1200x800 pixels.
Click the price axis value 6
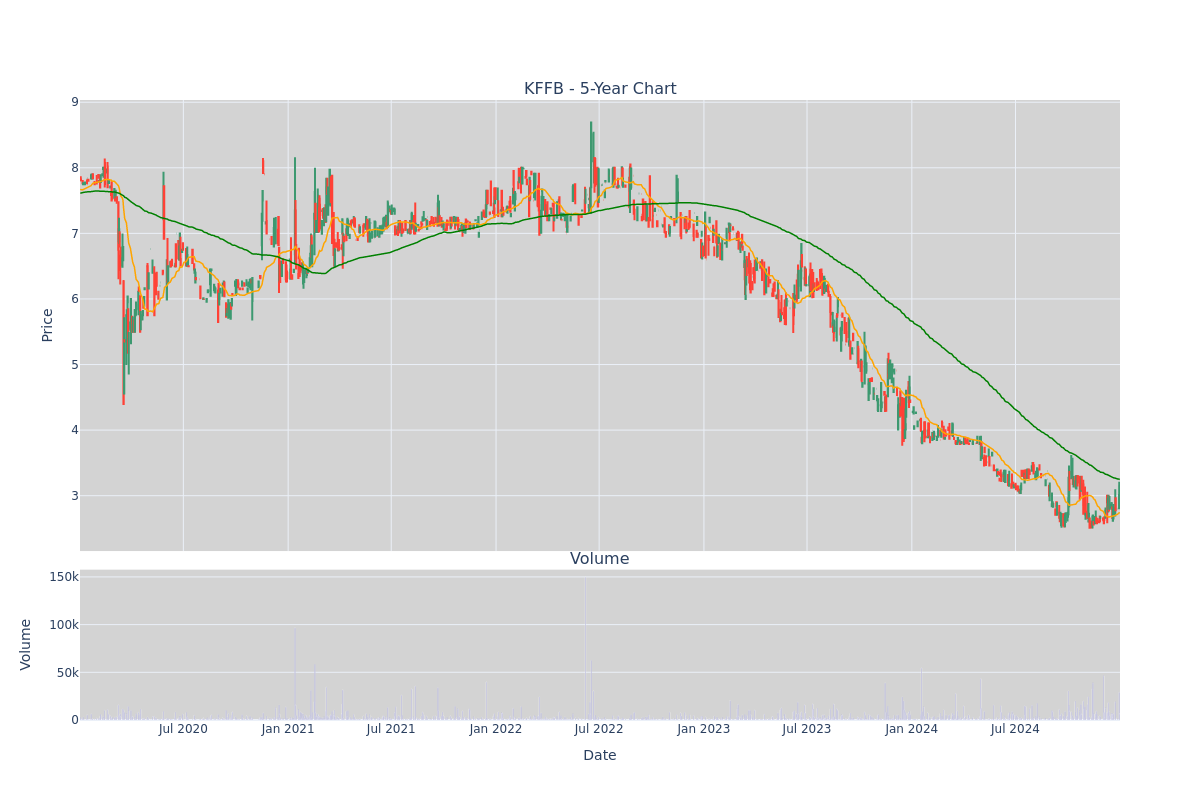(x=74, y=299)
